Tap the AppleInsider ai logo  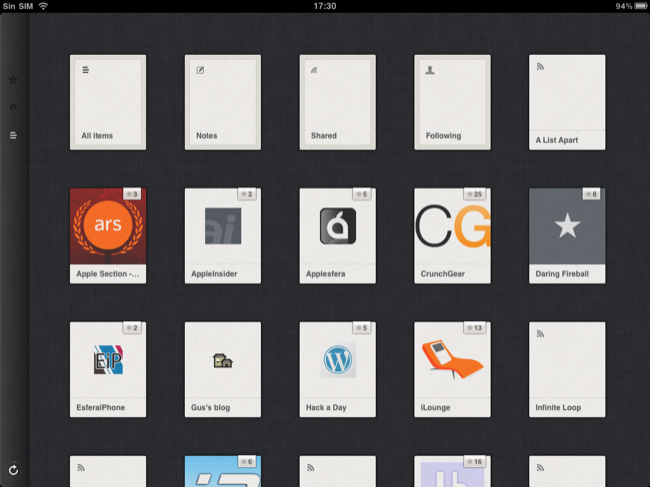click(223, 226)
